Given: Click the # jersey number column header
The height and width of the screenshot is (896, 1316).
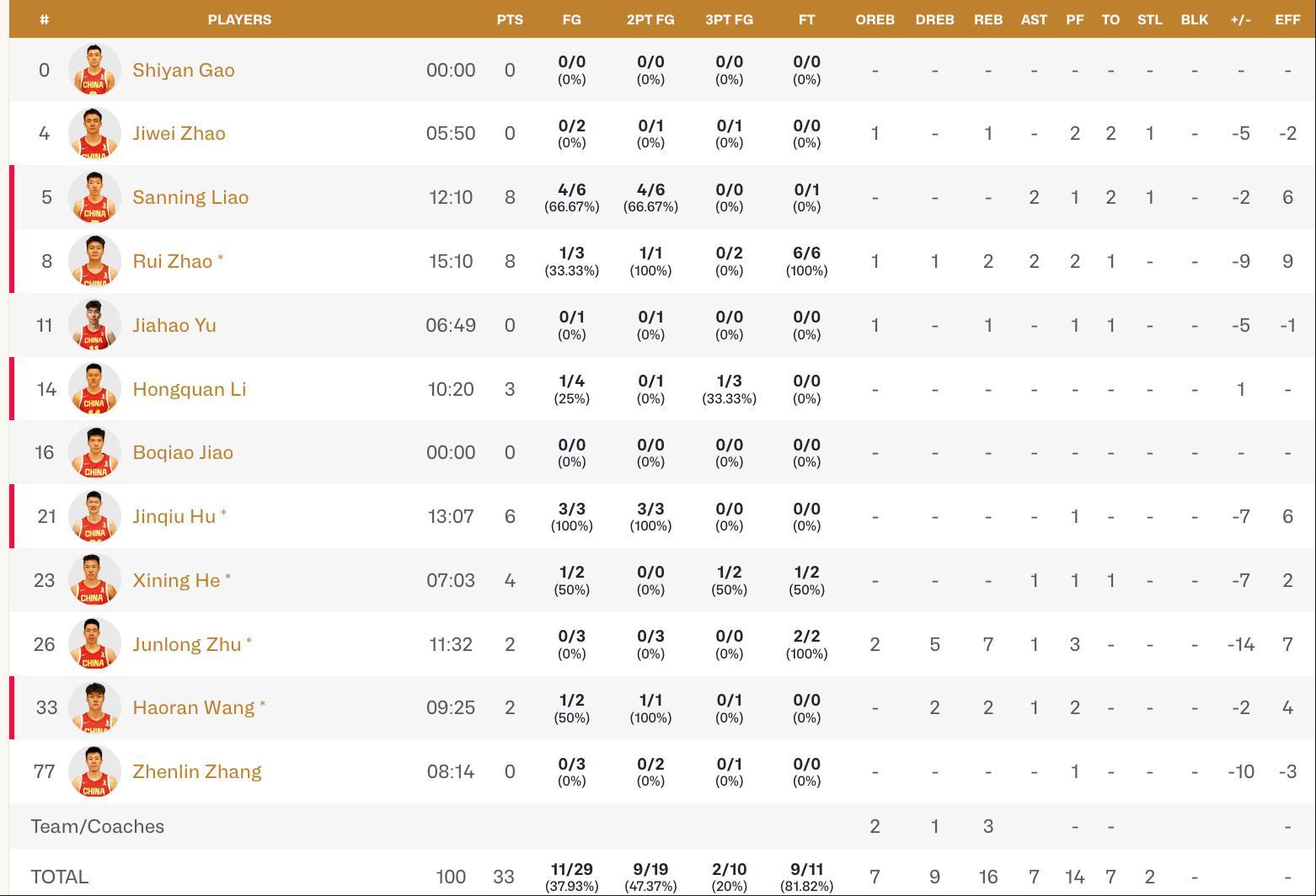Looking at the screenshot, I should pyautogui.click(x=44, y=19).
